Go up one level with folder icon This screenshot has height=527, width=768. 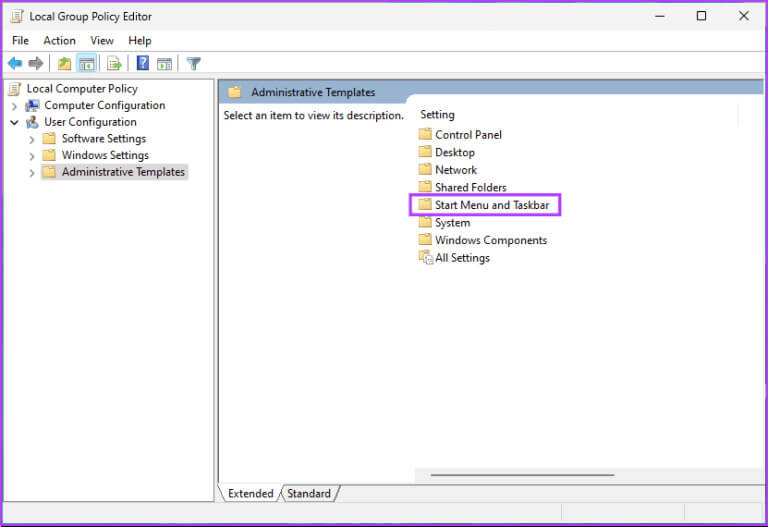[x=64, y=63]
